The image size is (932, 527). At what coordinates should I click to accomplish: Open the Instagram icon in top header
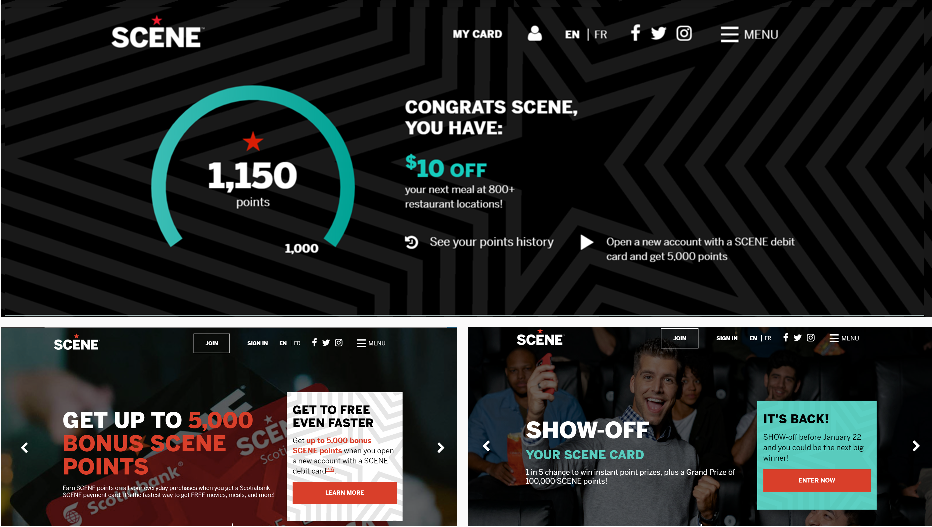tap(684, 33)
